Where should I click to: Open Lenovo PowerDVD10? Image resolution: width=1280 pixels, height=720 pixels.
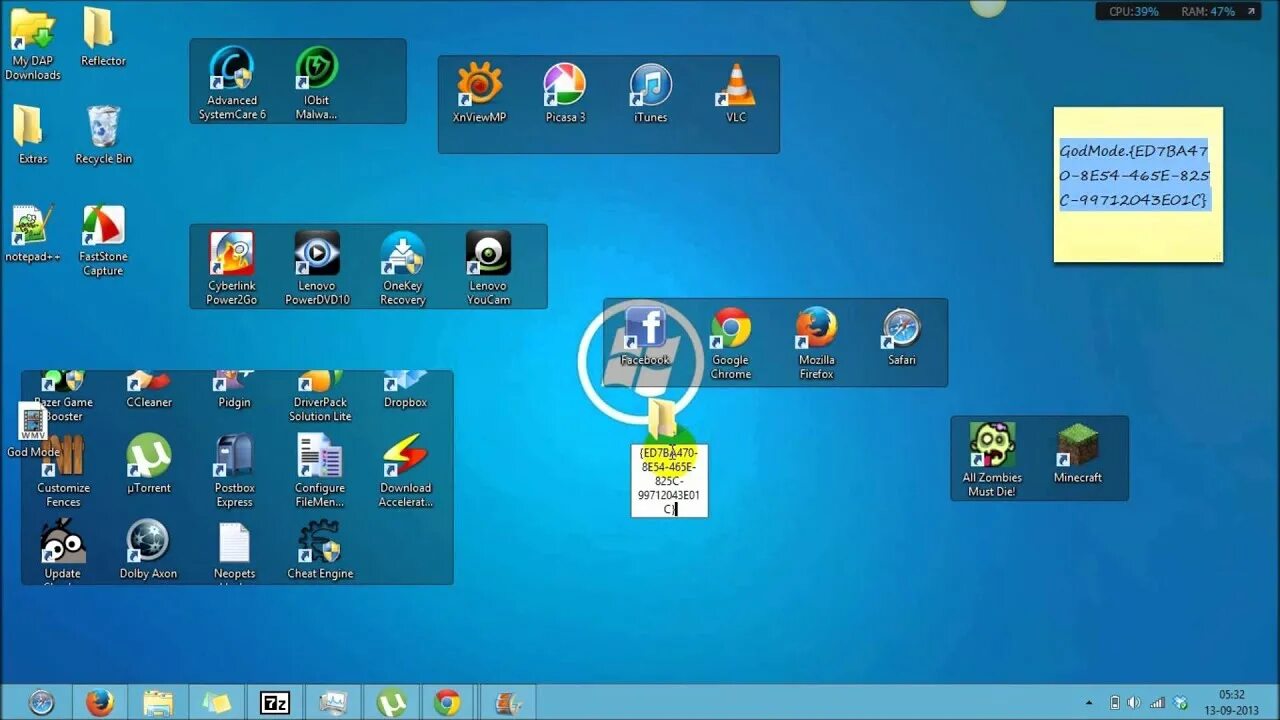point(317,268)
